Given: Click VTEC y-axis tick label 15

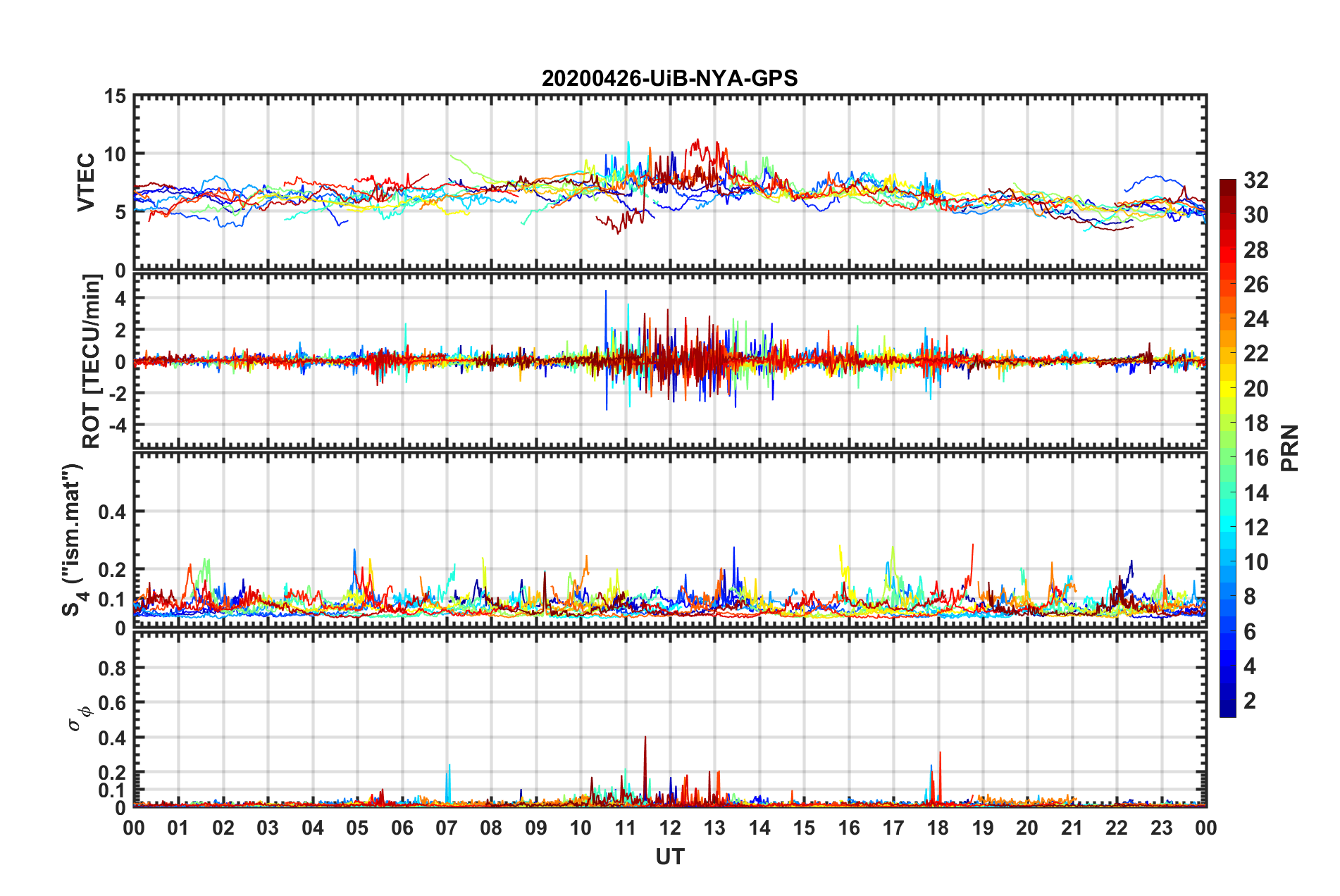Looking at the screenshot, I should (x=116, y=96).
